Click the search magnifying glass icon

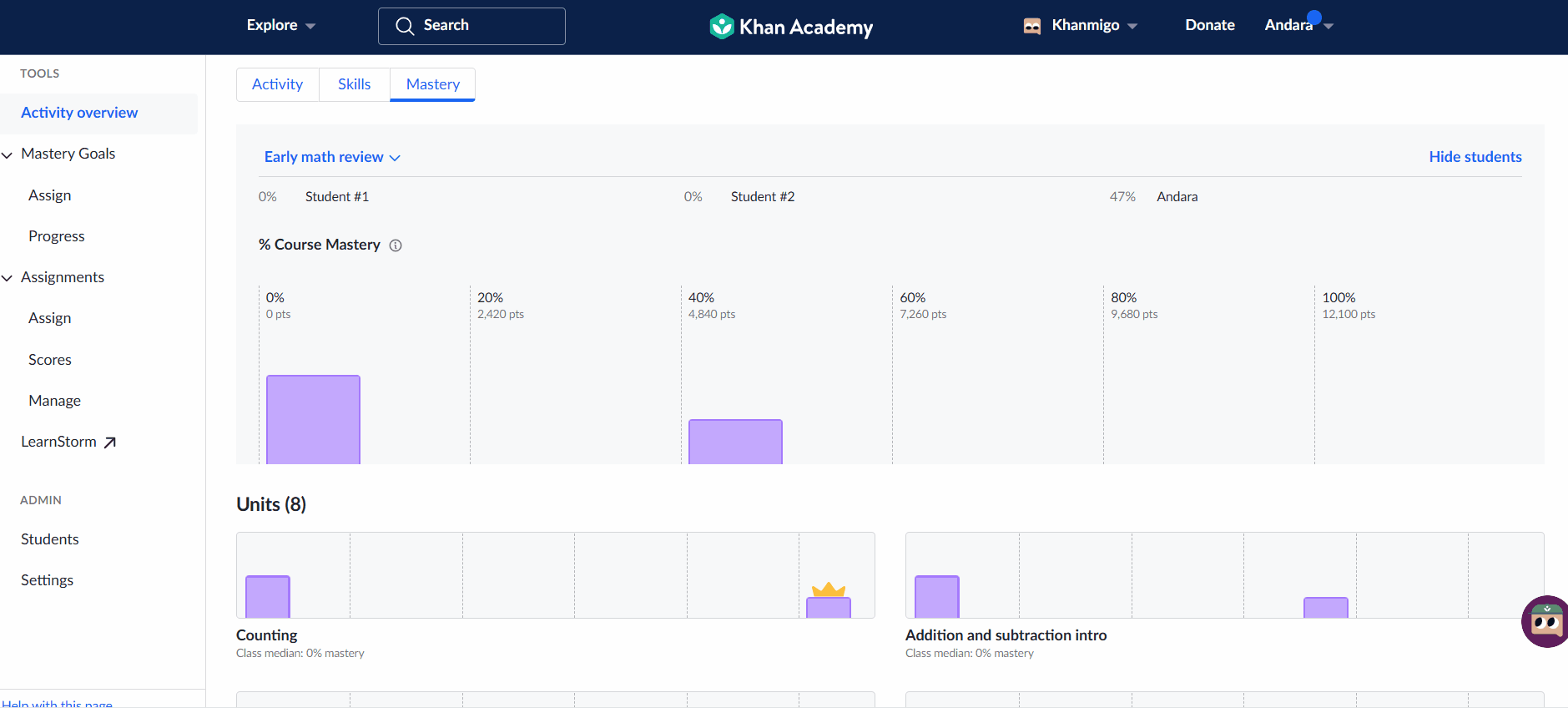405,26
